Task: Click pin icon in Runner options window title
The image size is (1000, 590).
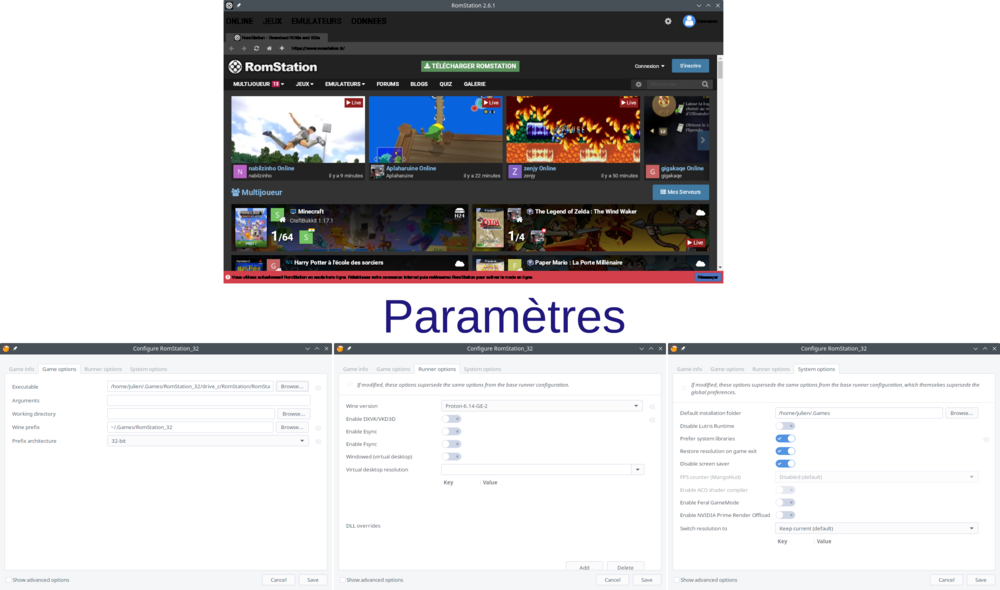Action: pos(349,349)
